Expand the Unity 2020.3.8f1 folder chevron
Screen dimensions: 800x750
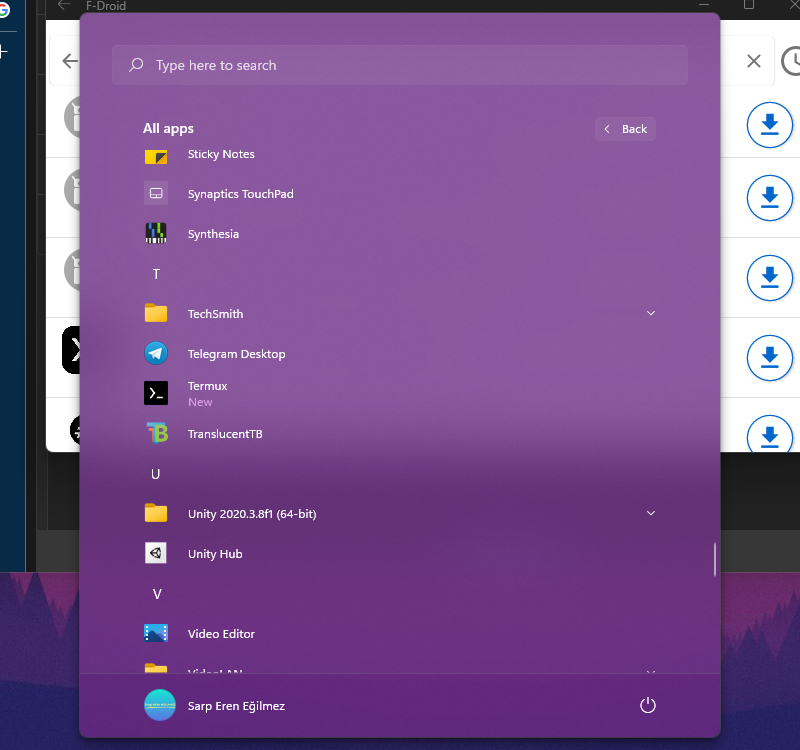coord(651,513)
